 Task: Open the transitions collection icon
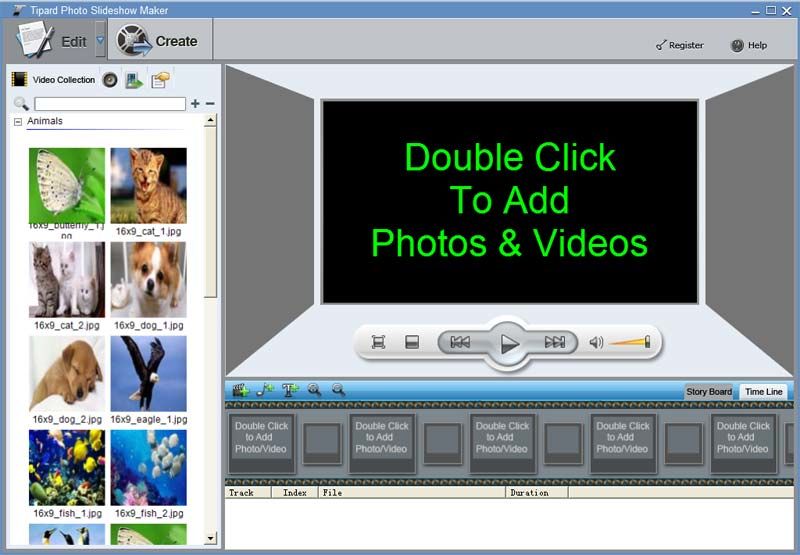tap(134, 80)
